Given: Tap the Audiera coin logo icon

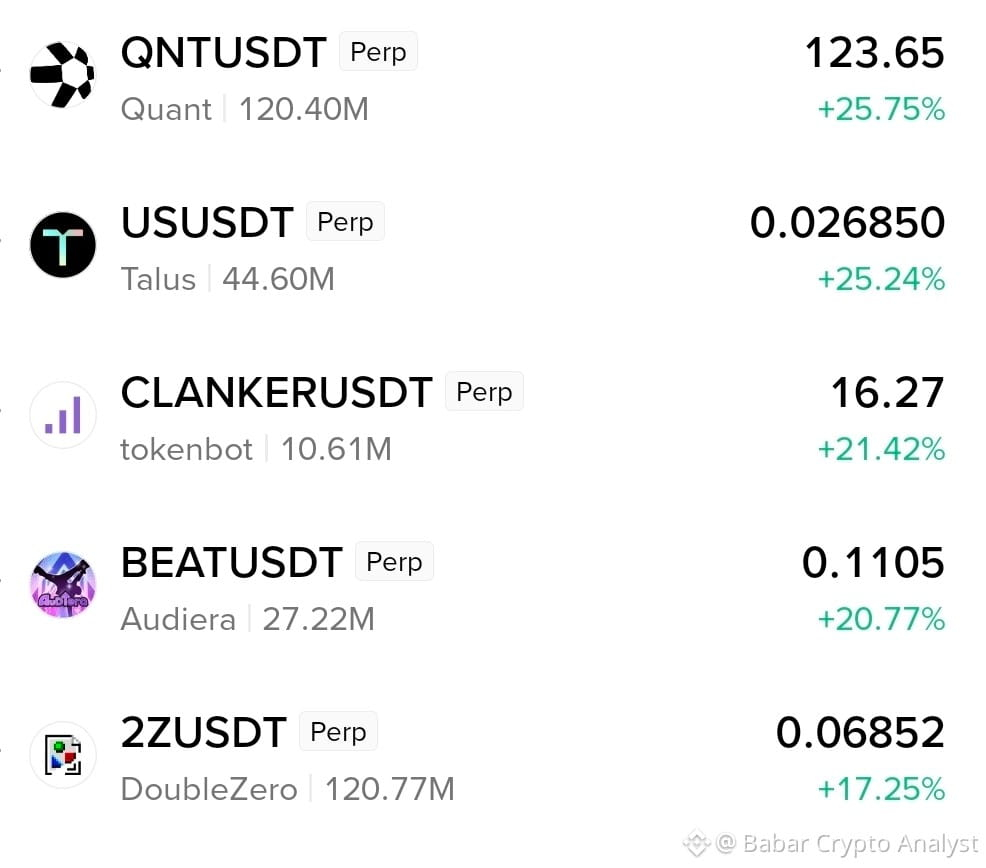Looking at the screenshot, I should (63, 585).
